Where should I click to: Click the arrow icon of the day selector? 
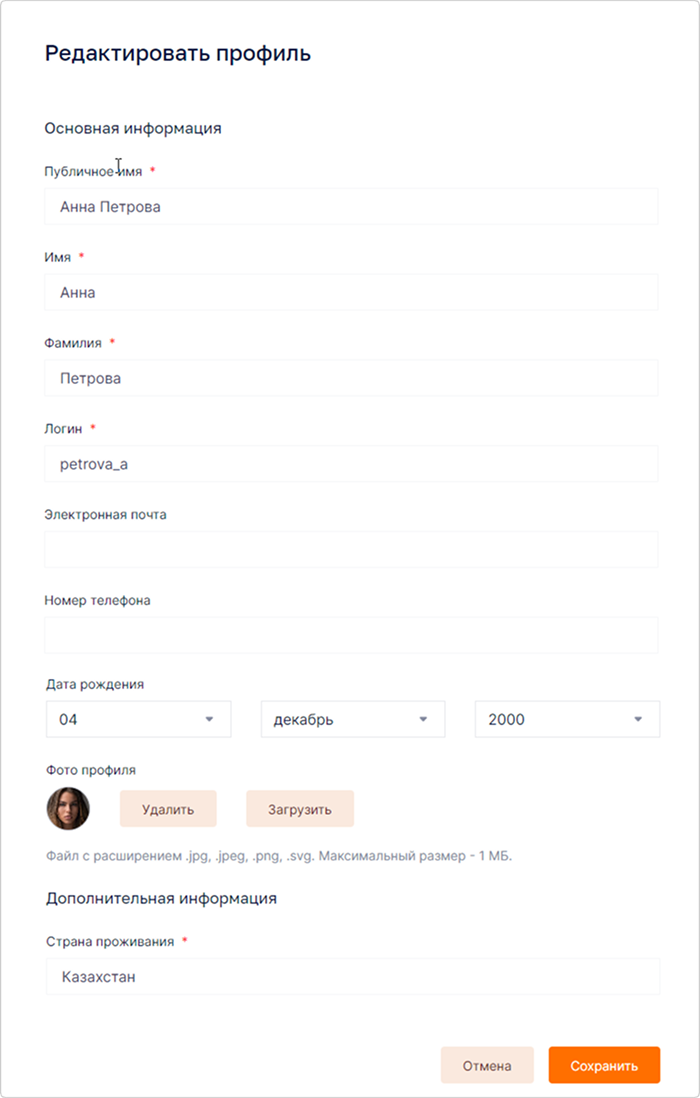coord(209,719)
